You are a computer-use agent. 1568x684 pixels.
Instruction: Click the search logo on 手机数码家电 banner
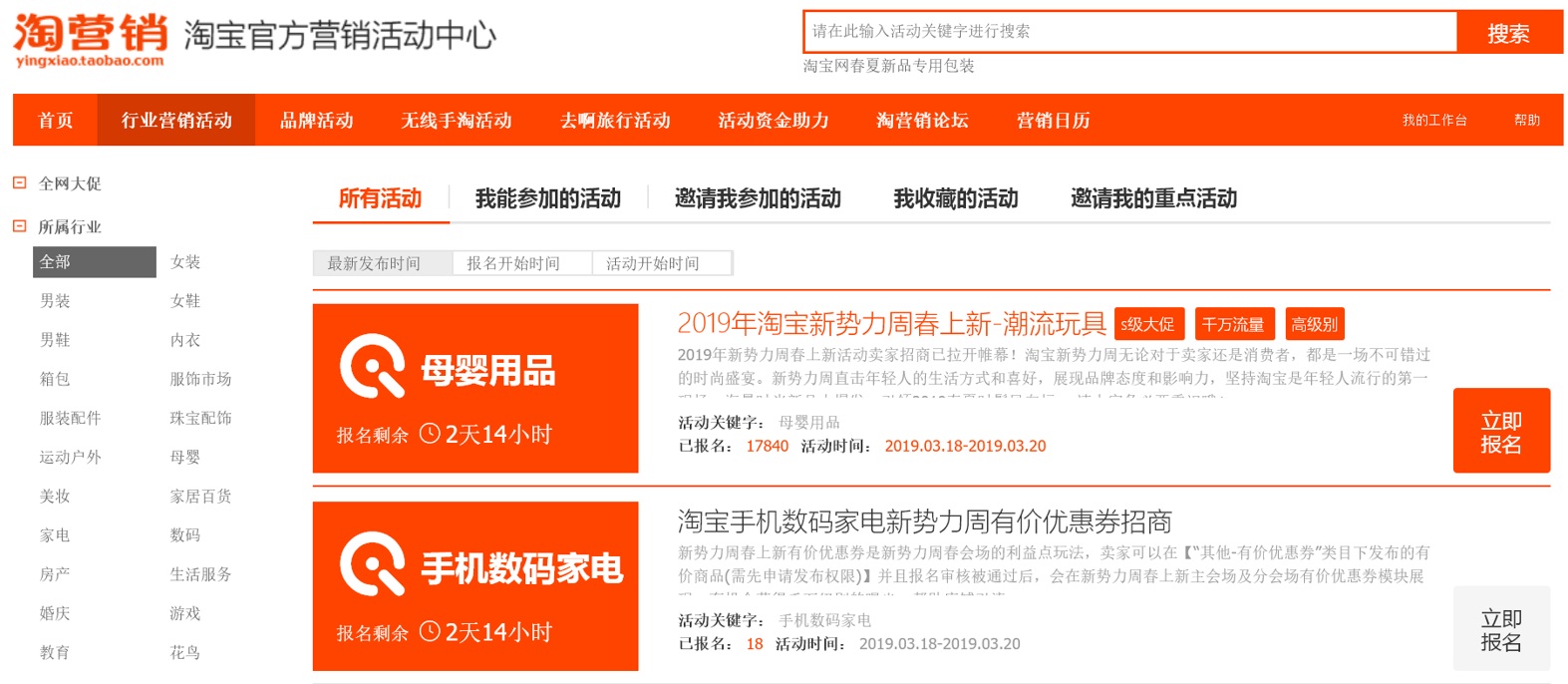click(373, 564)
